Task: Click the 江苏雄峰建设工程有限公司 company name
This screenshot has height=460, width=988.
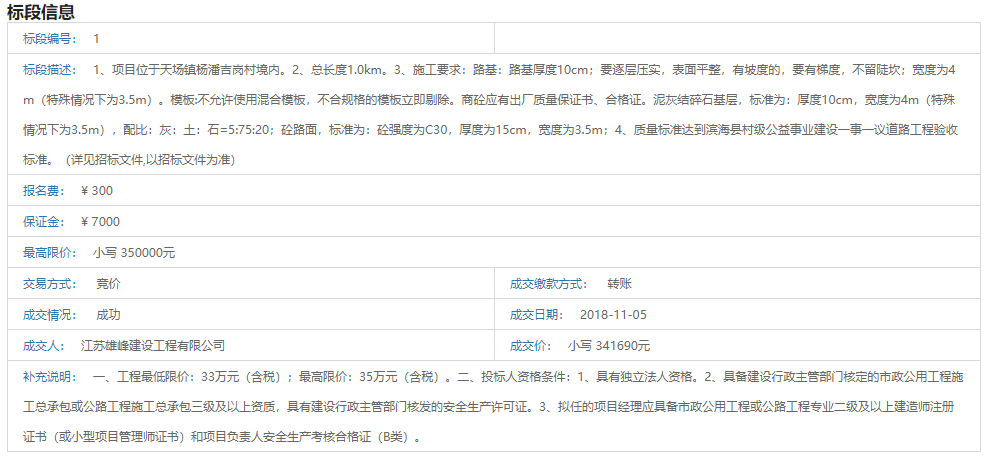Action: coord(153,346)
